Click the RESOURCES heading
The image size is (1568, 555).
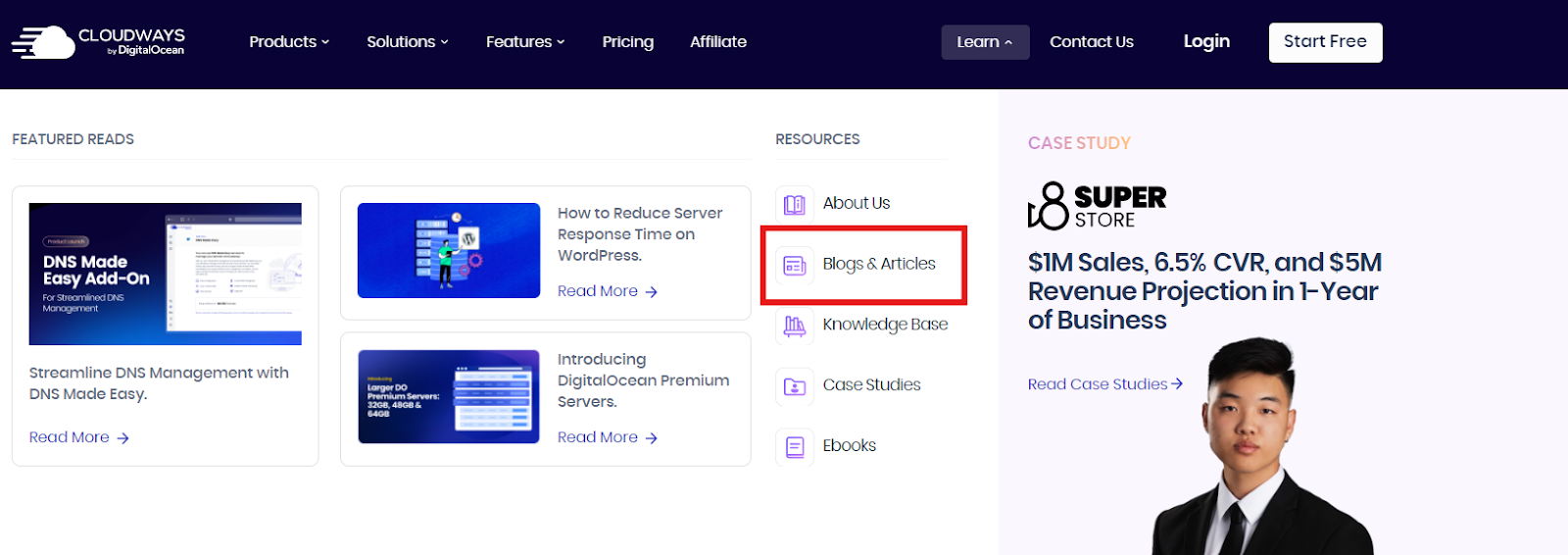817,139
